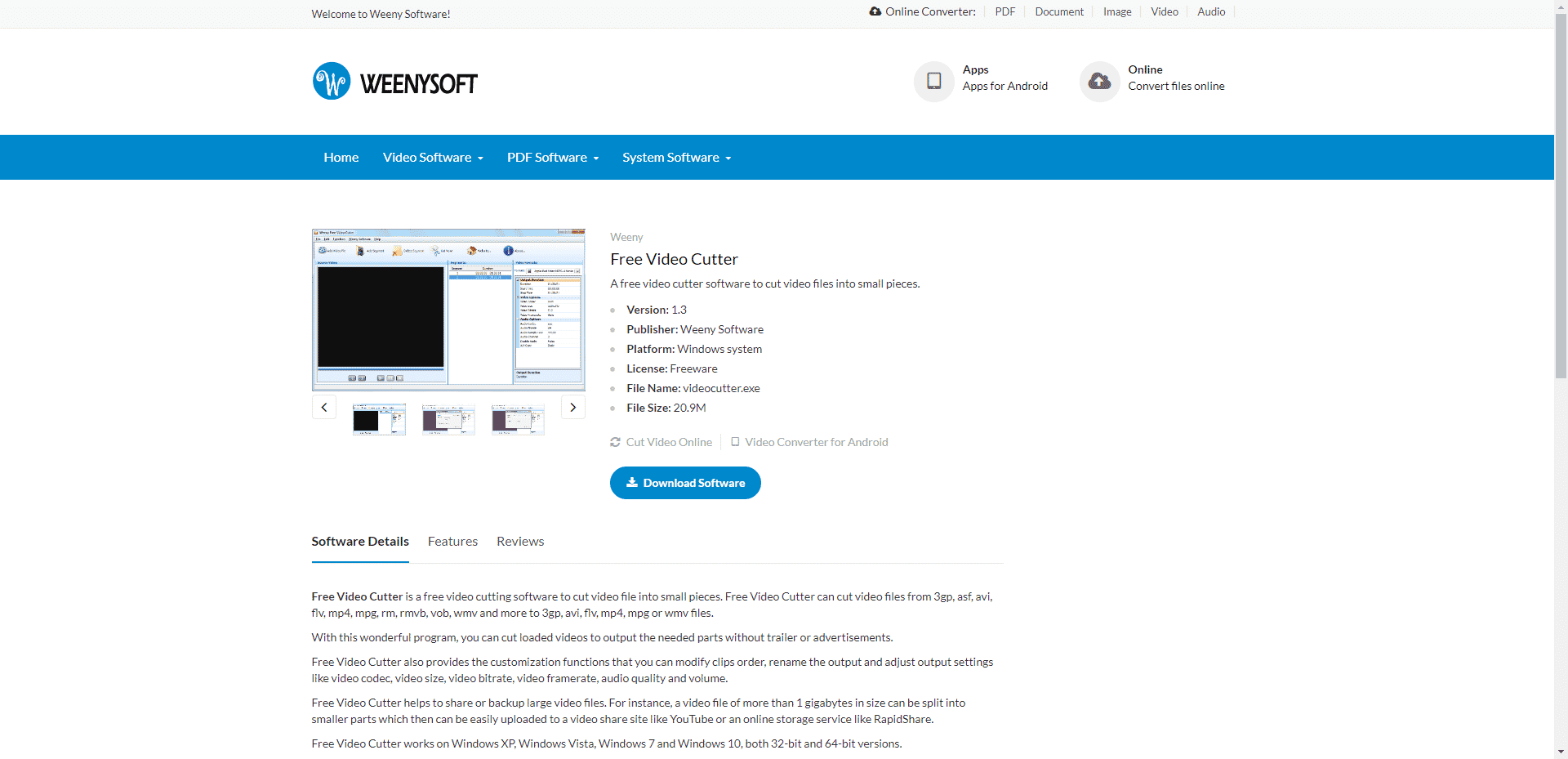This screenshot has height=759, width=1568.
Task: Click the Version: 1.3 text
Action: [x=657, y=310]
